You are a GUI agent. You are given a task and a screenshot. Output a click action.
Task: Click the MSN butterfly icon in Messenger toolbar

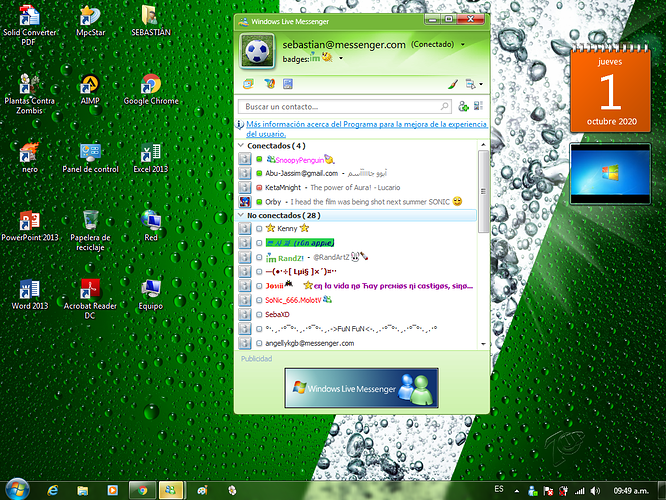268,84
